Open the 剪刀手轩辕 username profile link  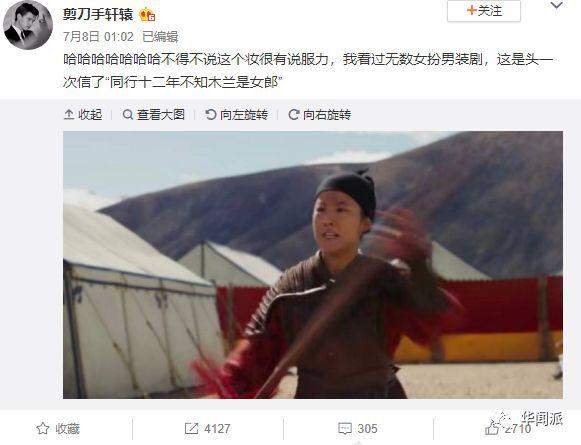pyautogui.click(x=98, y=14)
